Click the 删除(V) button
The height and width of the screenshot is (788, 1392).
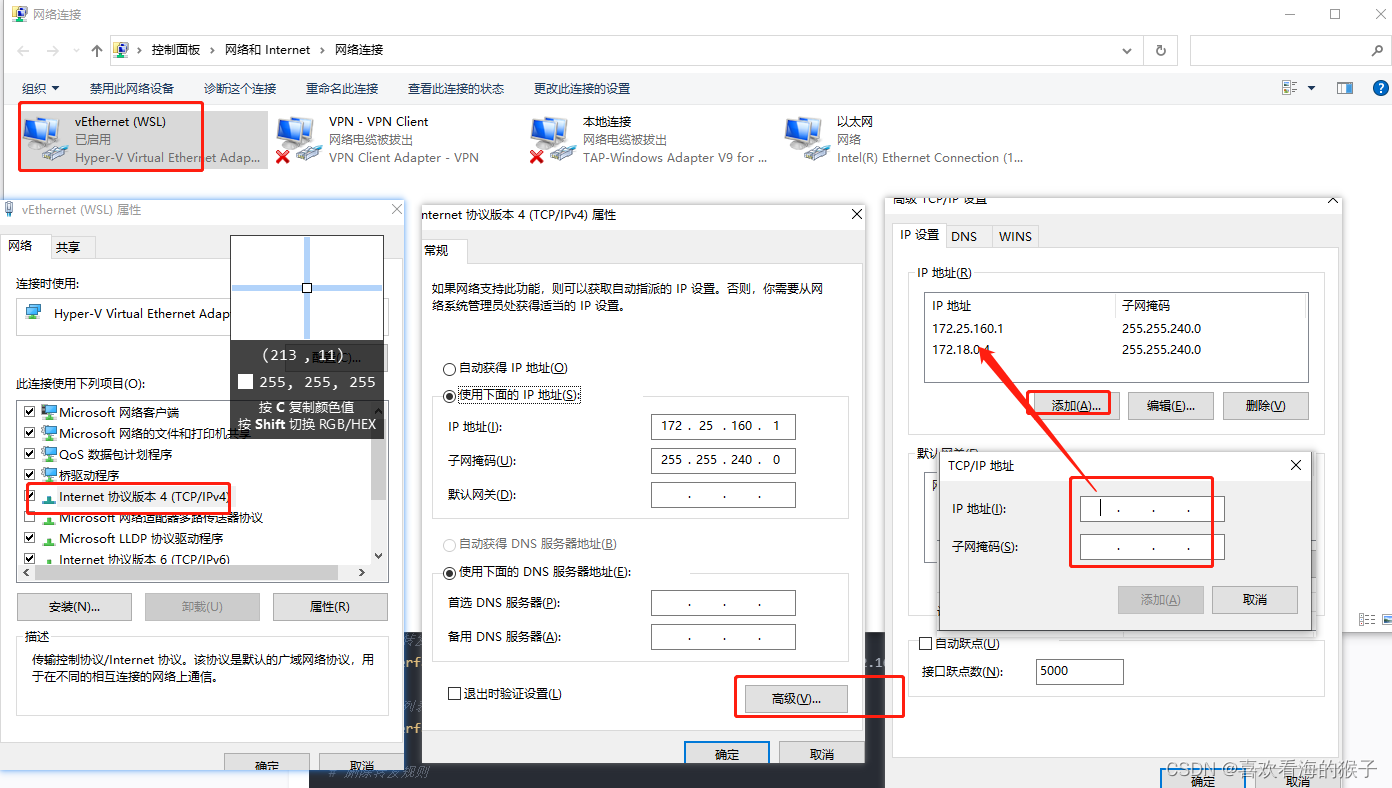tap(1265, 405)
